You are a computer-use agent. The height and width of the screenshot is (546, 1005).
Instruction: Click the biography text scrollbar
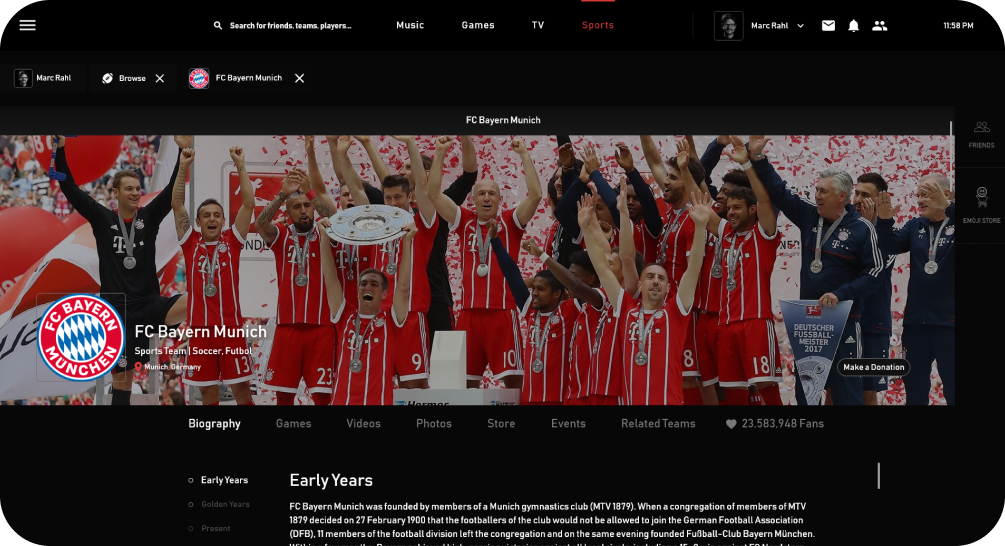pyautogui.click(x=878, y=476)
